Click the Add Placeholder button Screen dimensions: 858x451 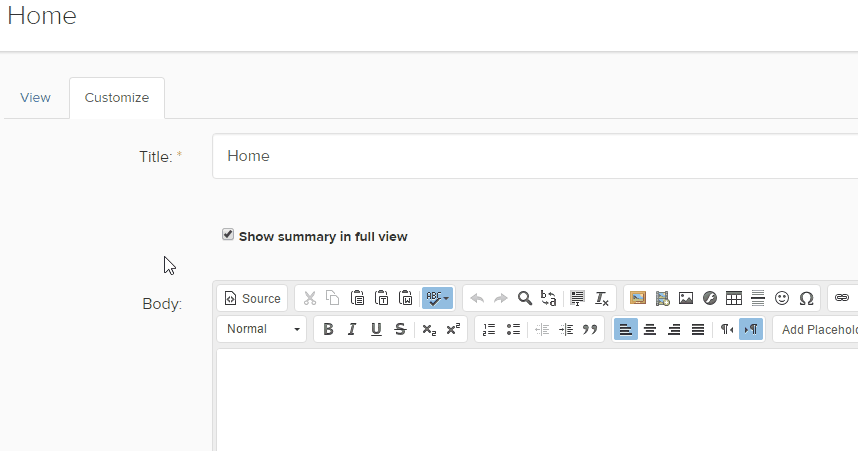(x=816, y=329)
